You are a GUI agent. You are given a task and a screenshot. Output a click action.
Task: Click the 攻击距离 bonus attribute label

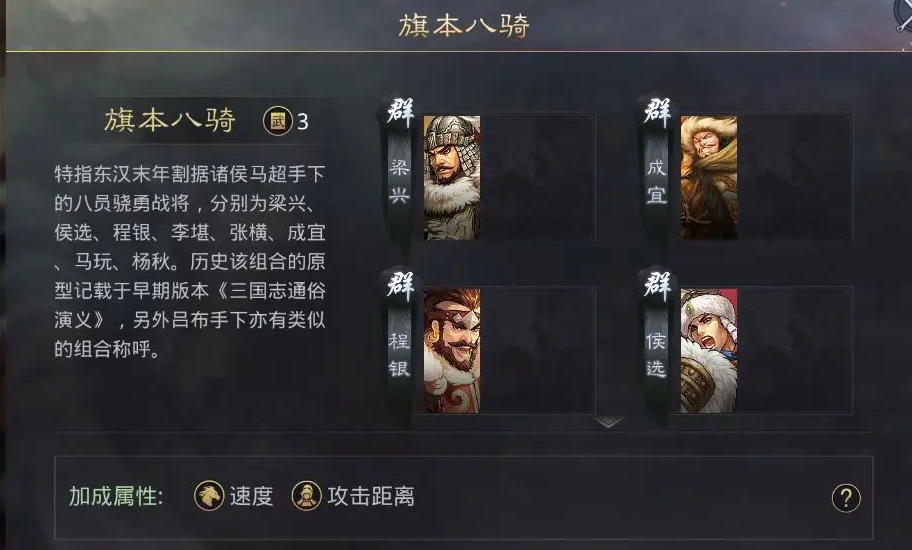click(x=371, y=497)
